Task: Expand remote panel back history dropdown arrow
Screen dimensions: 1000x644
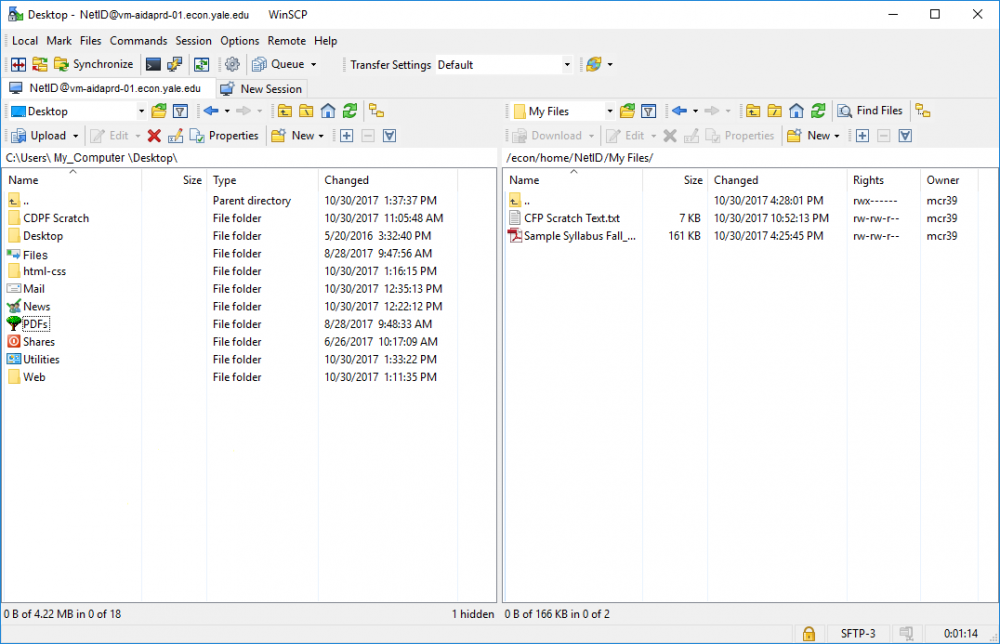Action: (x=695, y=112)
